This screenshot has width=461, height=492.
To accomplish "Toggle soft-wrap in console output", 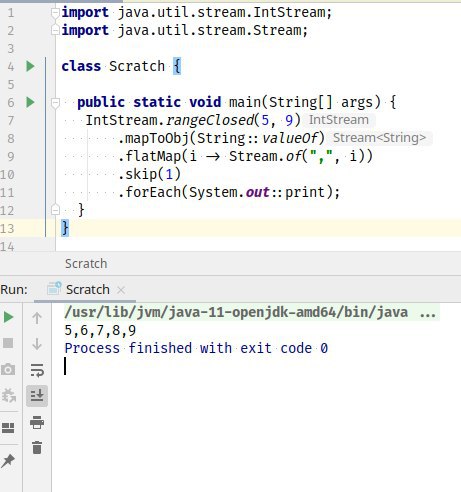I will click(x=37, y=370).
